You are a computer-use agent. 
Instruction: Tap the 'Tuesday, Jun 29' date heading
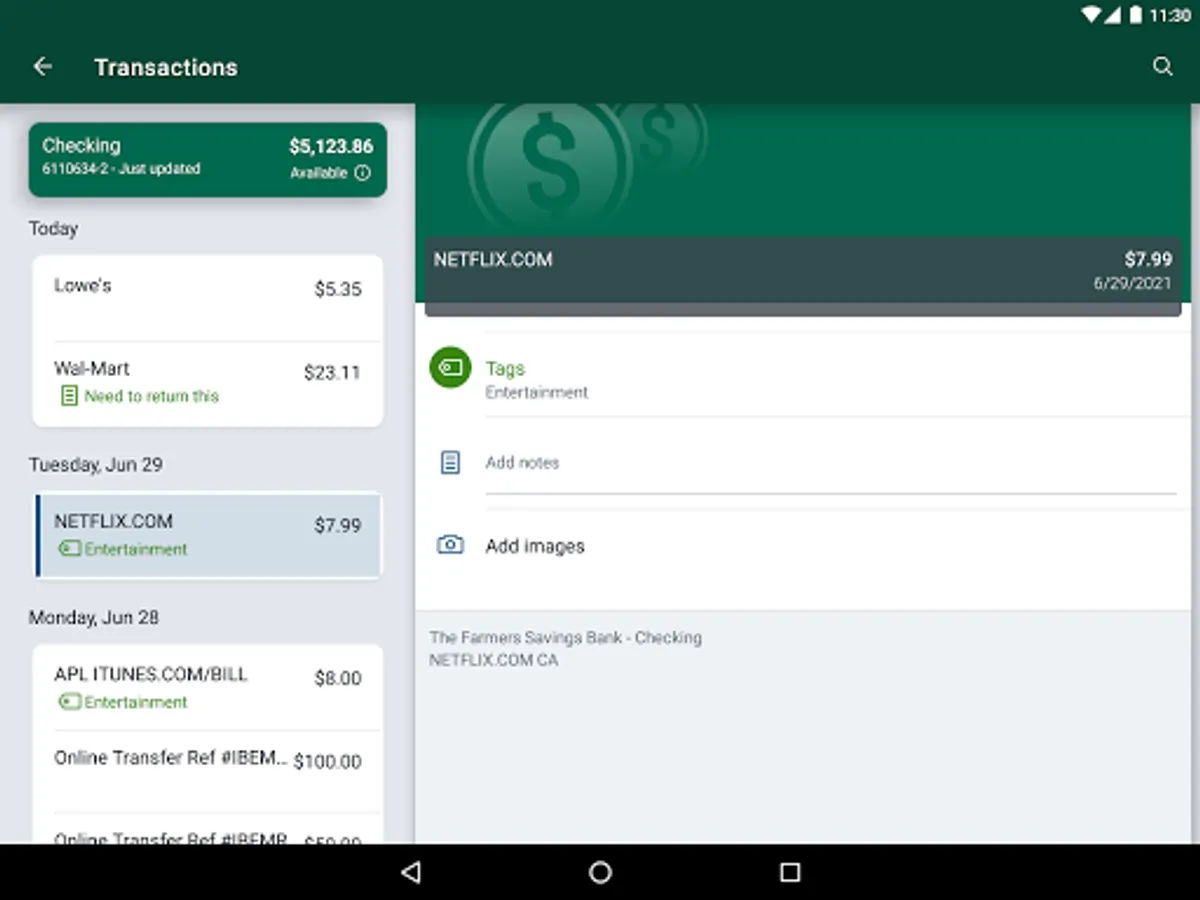pos(95,464)
